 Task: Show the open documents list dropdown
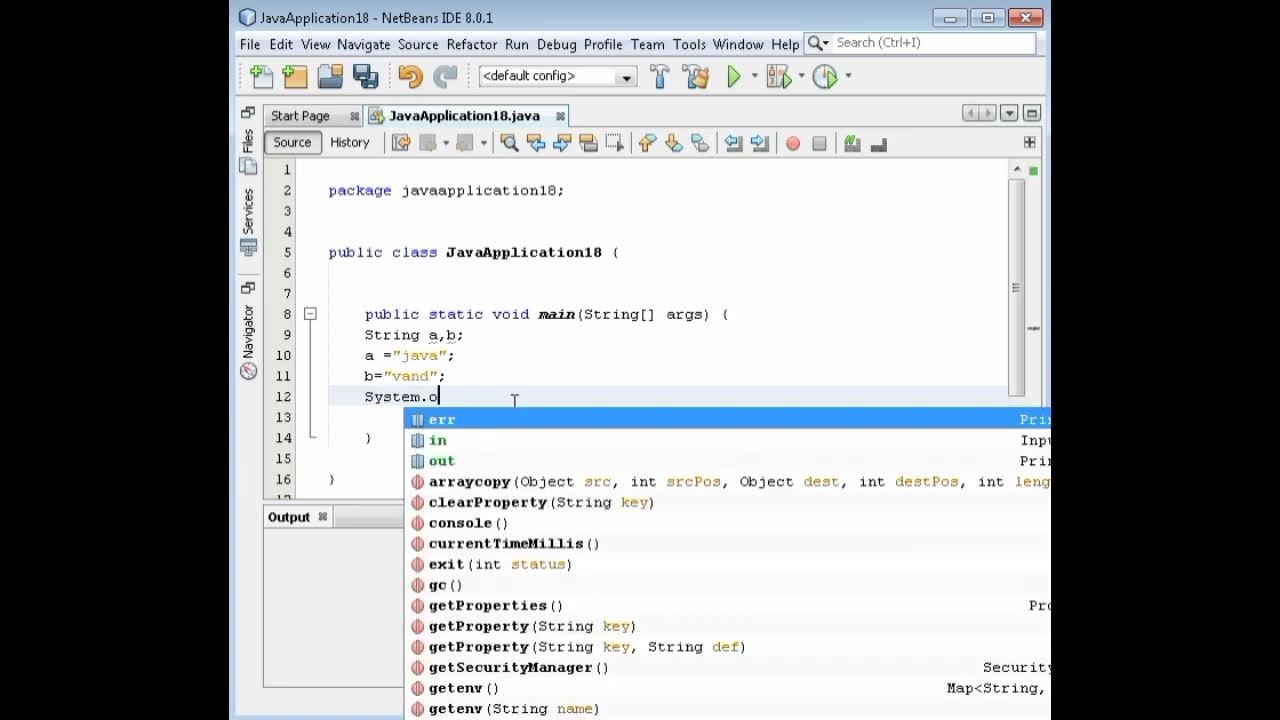(1008, 114)
